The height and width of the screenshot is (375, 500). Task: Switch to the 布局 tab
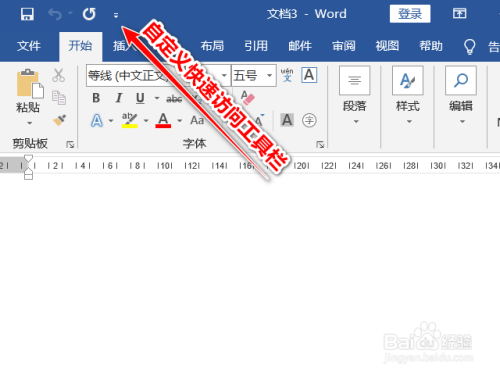212,46
